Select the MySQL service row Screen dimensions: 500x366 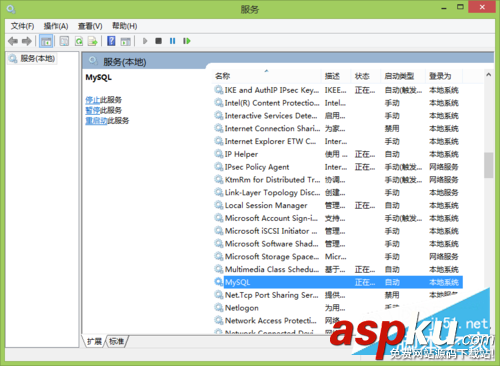click(x=338, y=282)
